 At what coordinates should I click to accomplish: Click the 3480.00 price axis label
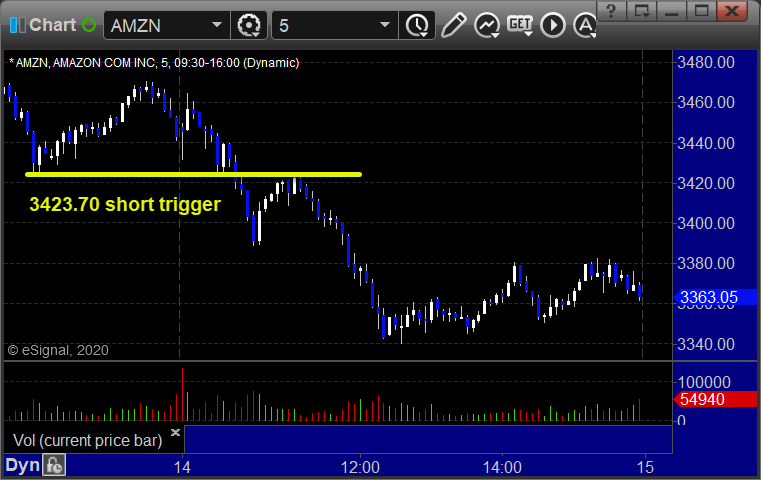(706, 62)
